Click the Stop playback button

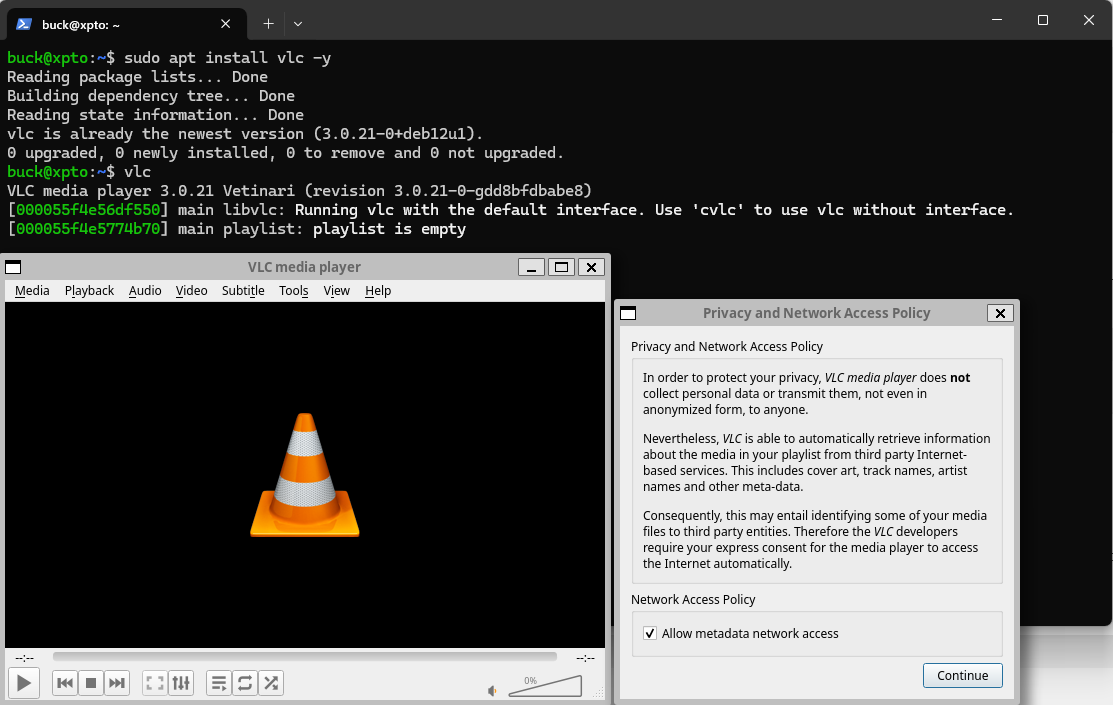pyautogui.click(x=91, y=683)
